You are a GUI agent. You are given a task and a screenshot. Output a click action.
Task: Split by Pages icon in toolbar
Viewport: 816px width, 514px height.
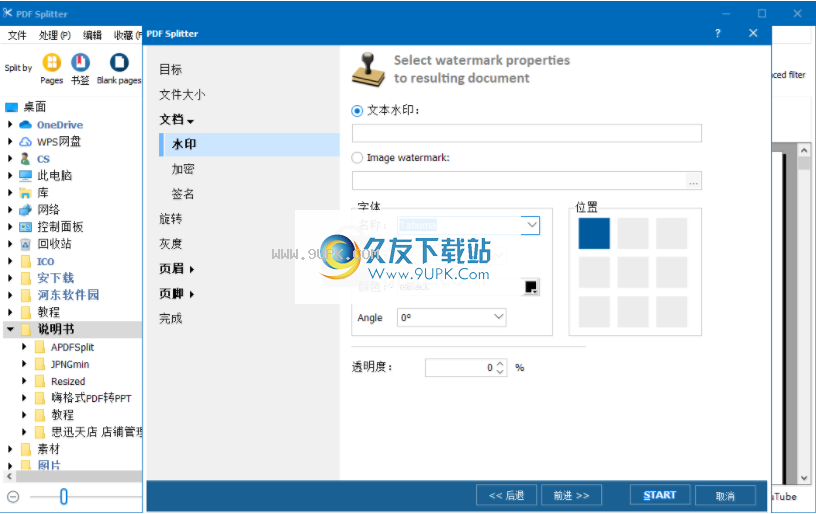click(52, 63)
